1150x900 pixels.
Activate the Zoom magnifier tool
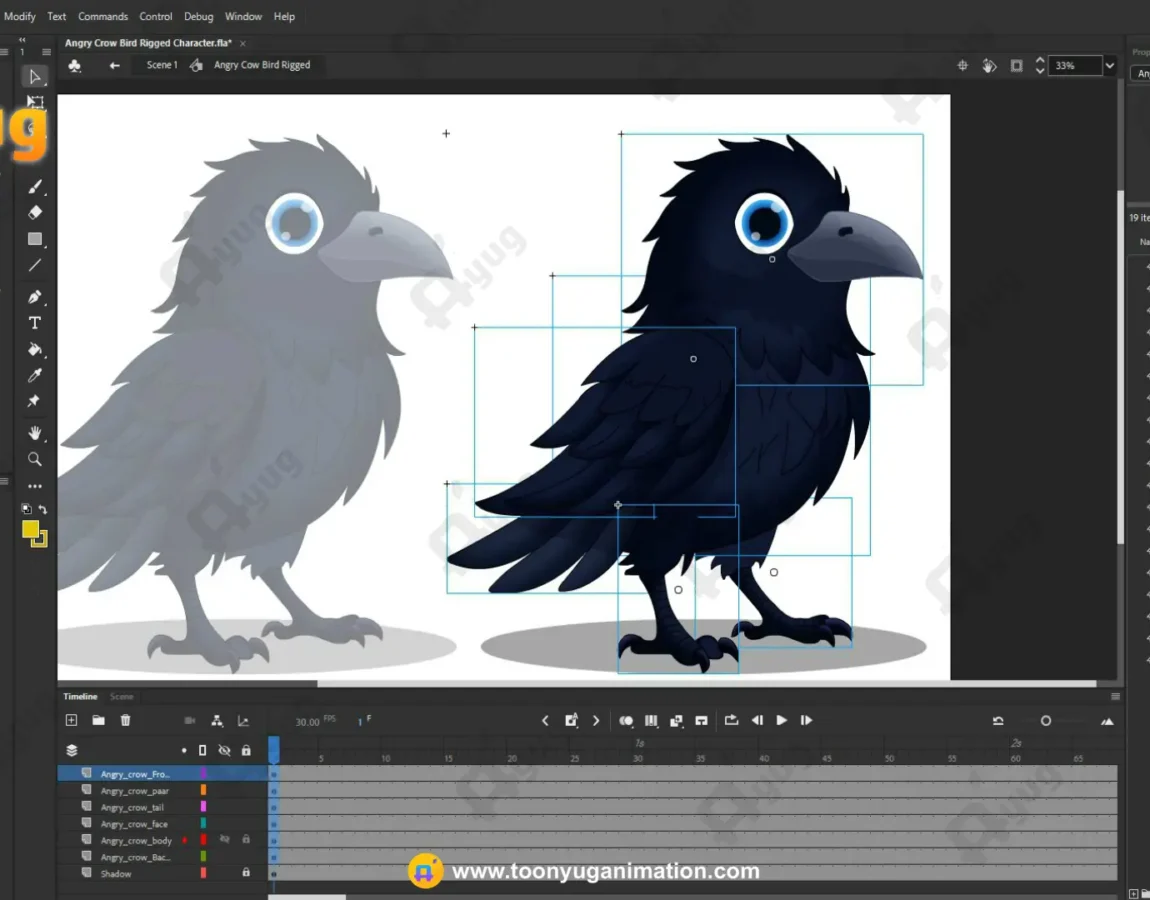[x=34, y=459]
